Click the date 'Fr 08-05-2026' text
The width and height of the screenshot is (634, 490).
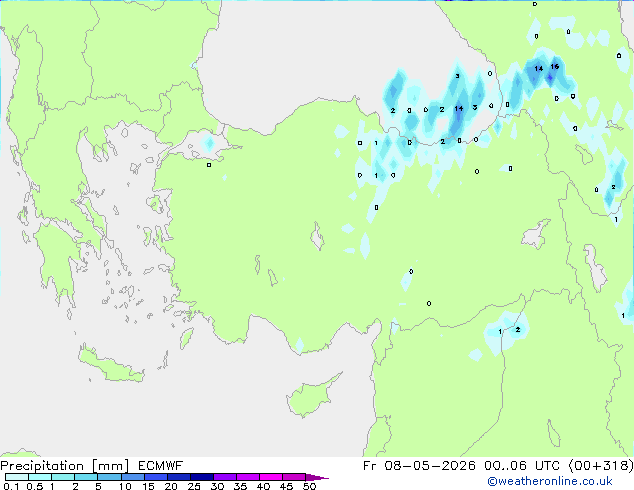[x=419, y=466]
